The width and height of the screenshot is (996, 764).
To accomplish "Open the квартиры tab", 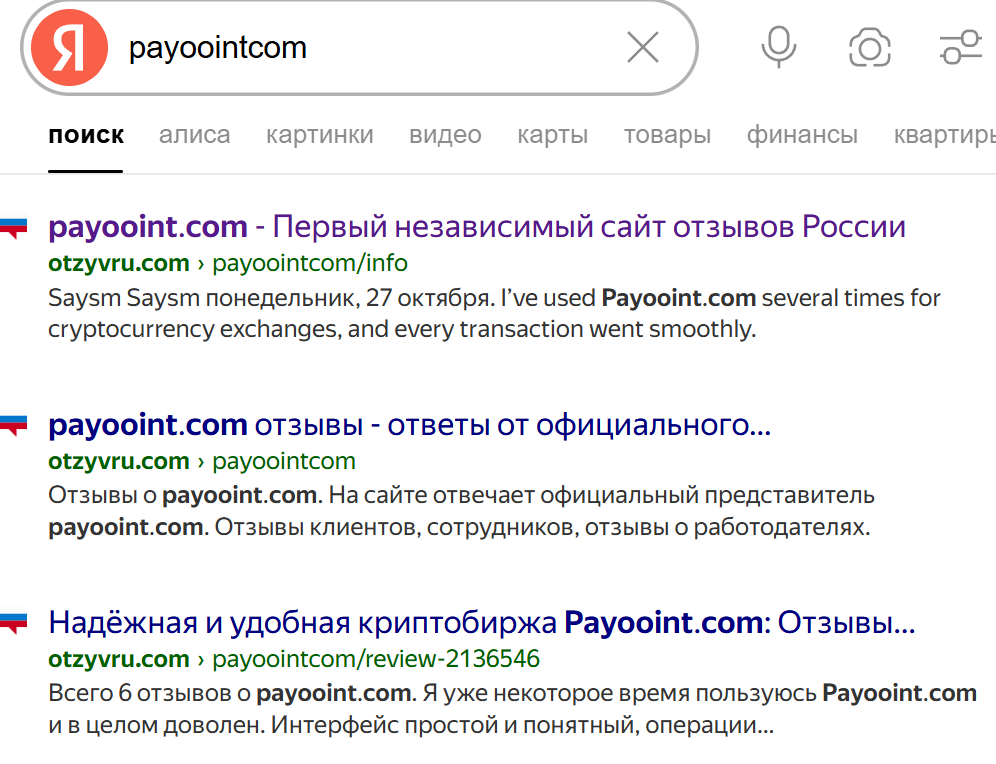I will tap(941, 135).
